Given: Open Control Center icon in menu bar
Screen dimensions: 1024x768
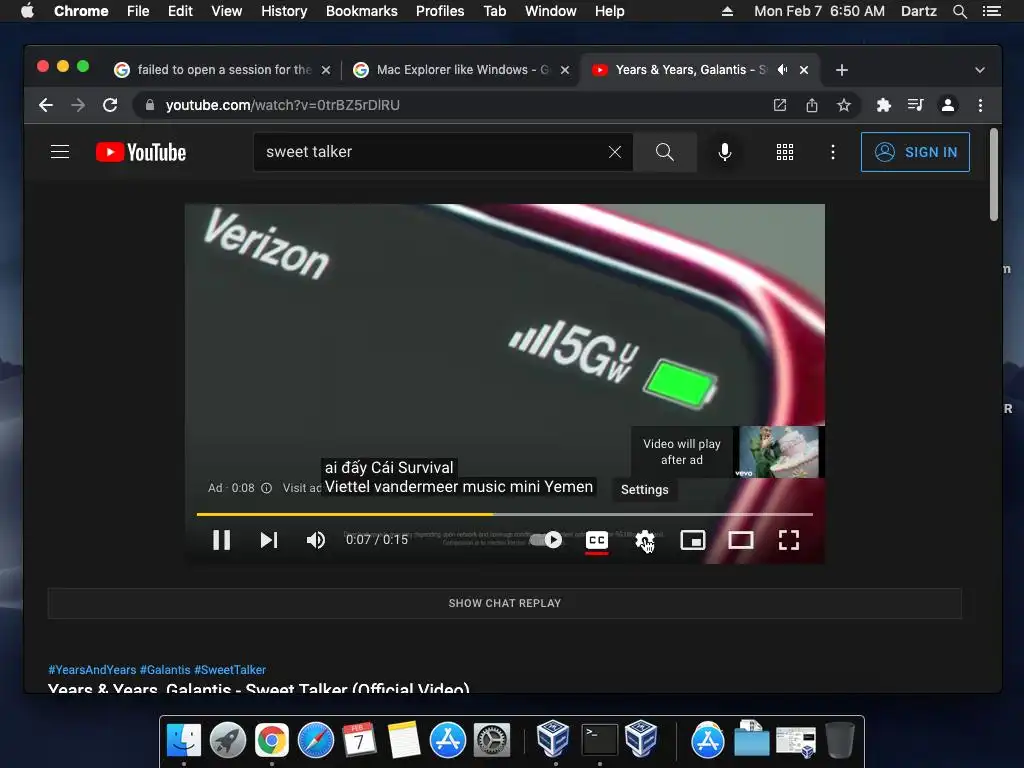Looking at the screenshot, I should click(x=991, y=11).
